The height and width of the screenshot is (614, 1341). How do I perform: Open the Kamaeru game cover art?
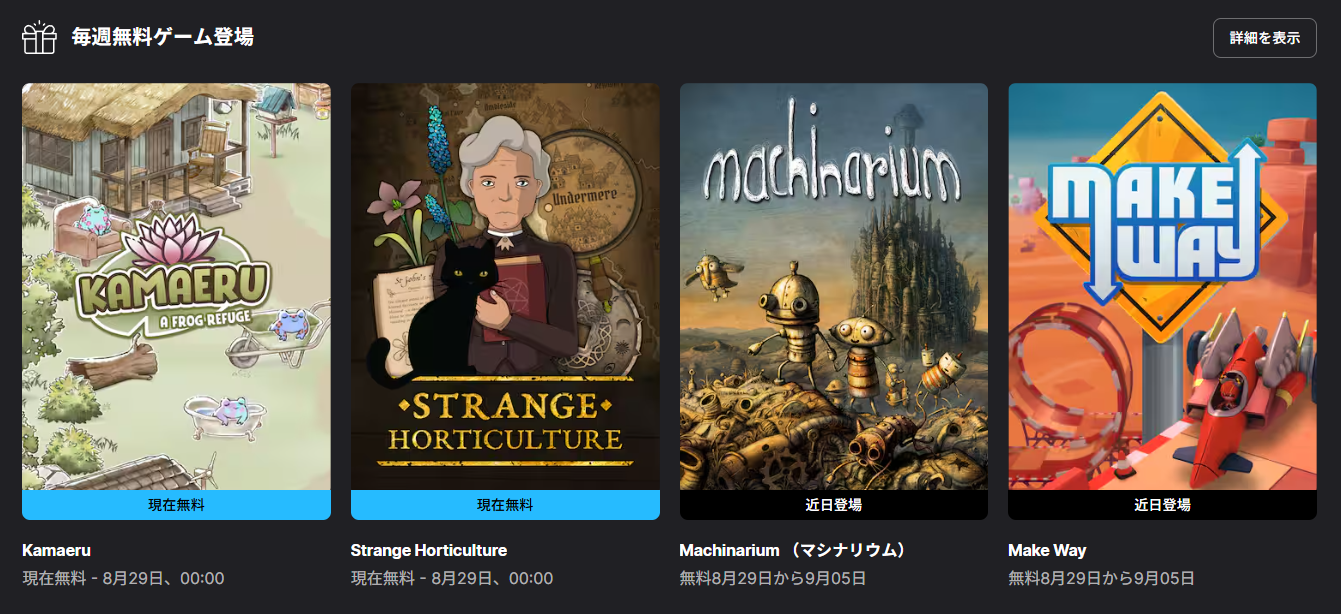176,286
